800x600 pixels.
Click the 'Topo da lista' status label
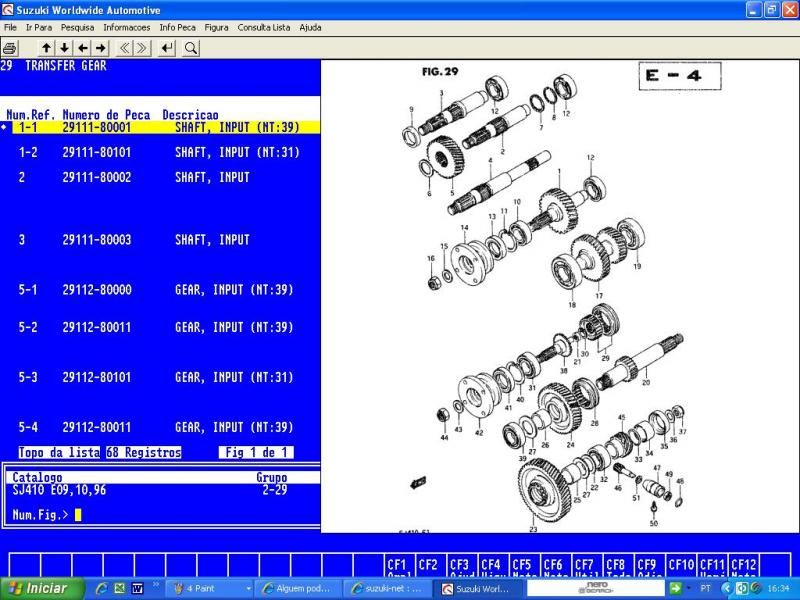(59, 453)
